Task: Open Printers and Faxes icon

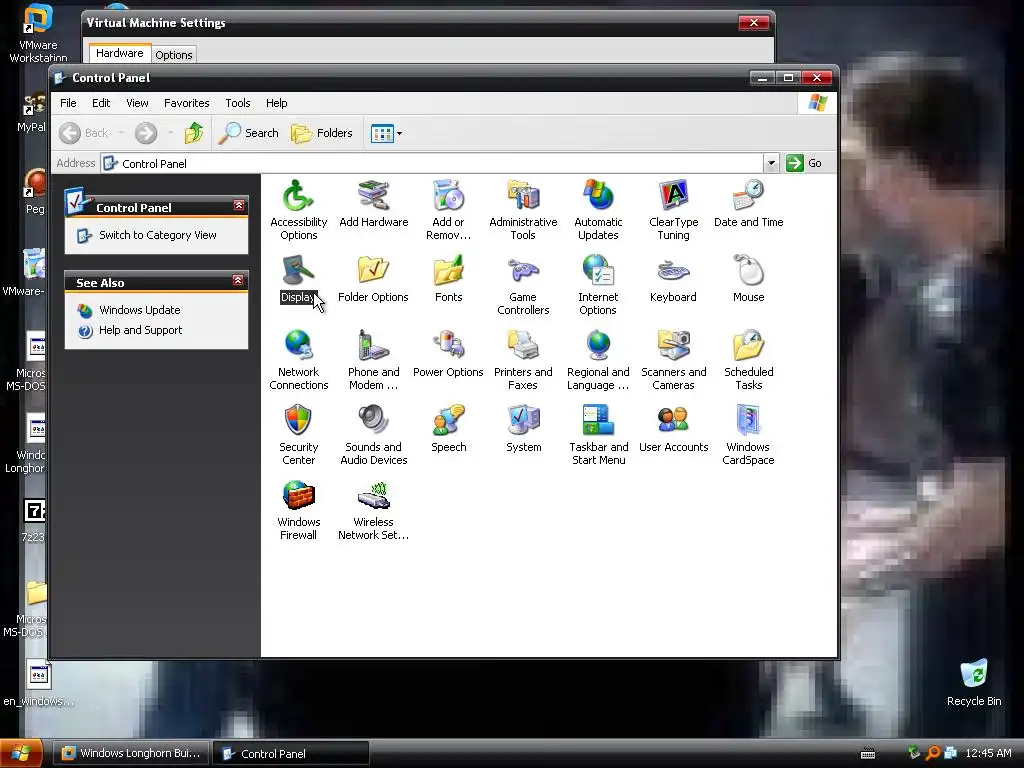Action: tap(523, 360)
